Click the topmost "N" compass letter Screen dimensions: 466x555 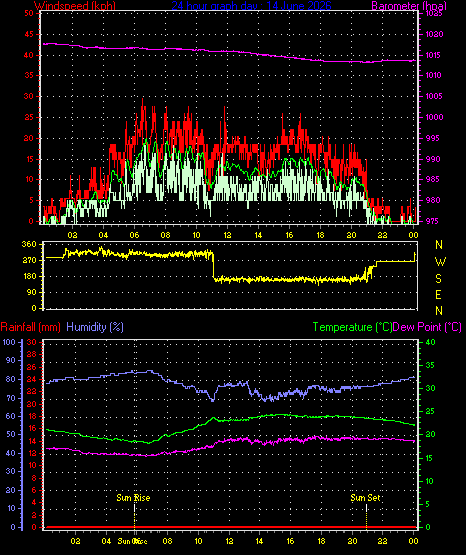click(x=439, y=245)
